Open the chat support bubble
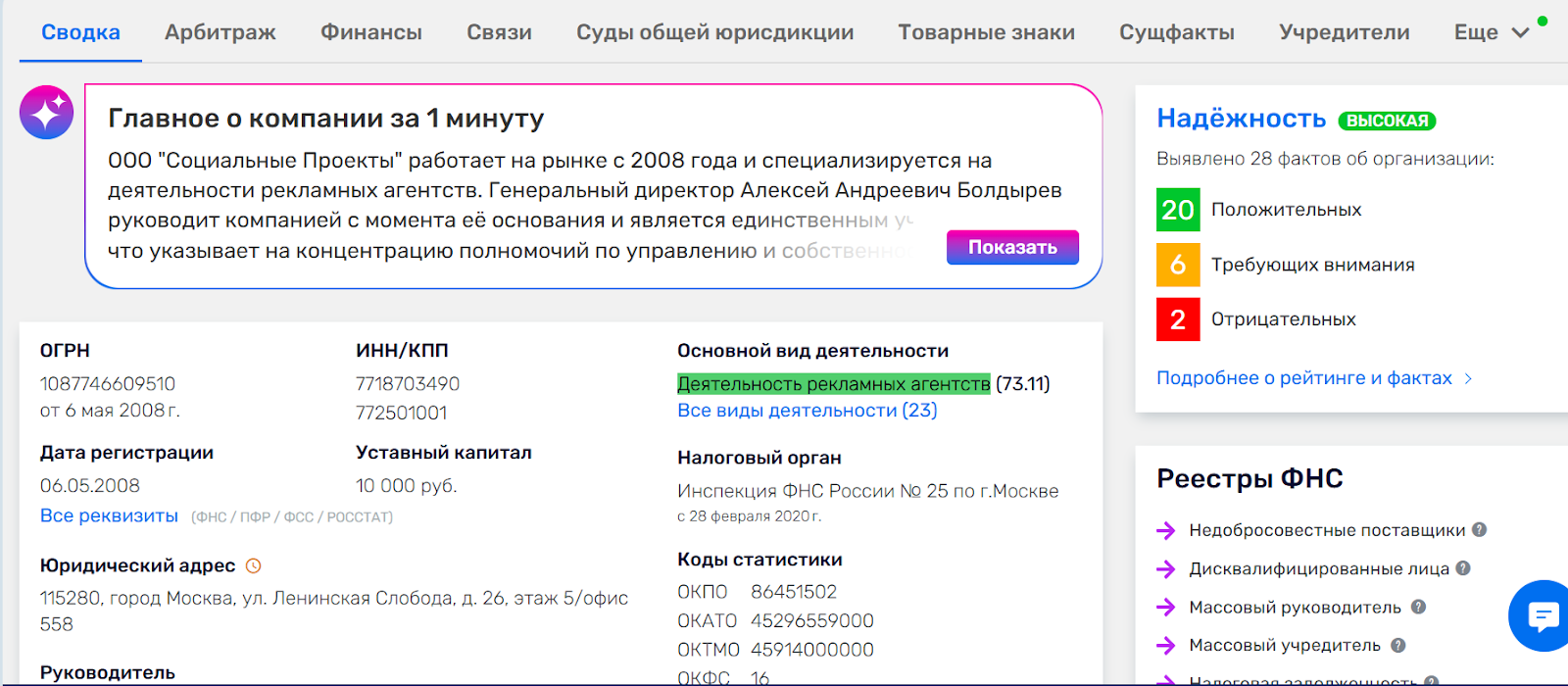1568x686 pixels. [x=1543, y=616]
